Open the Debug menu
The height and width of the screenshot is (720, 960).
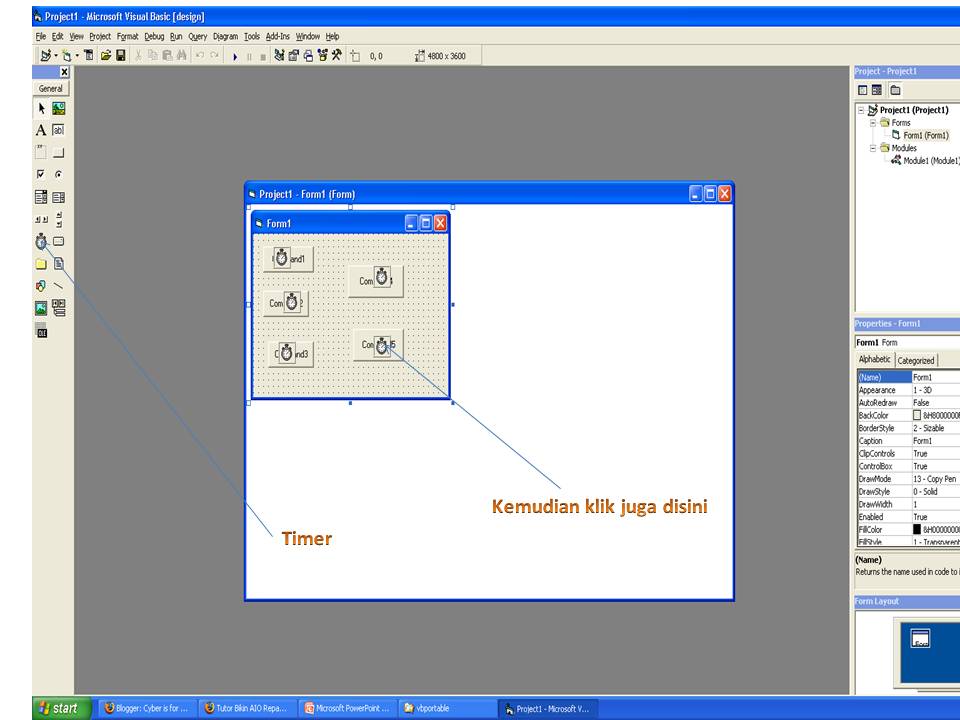[154, 36]
